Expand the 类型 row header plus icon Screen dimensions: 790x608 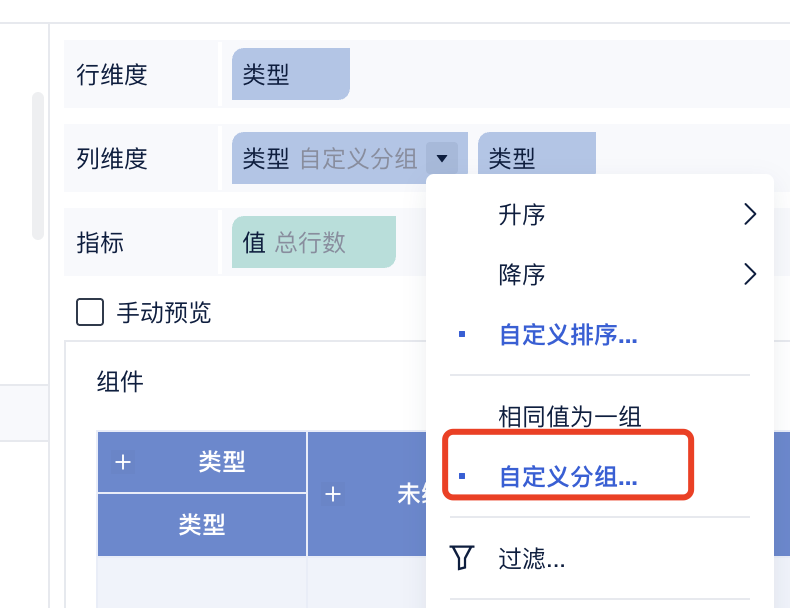[x=123, y=462]
